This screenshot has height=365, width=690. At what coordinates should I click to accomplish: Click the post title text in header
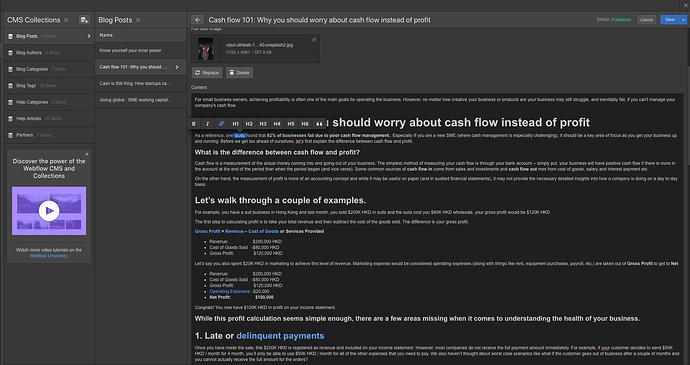pos(319,20)
